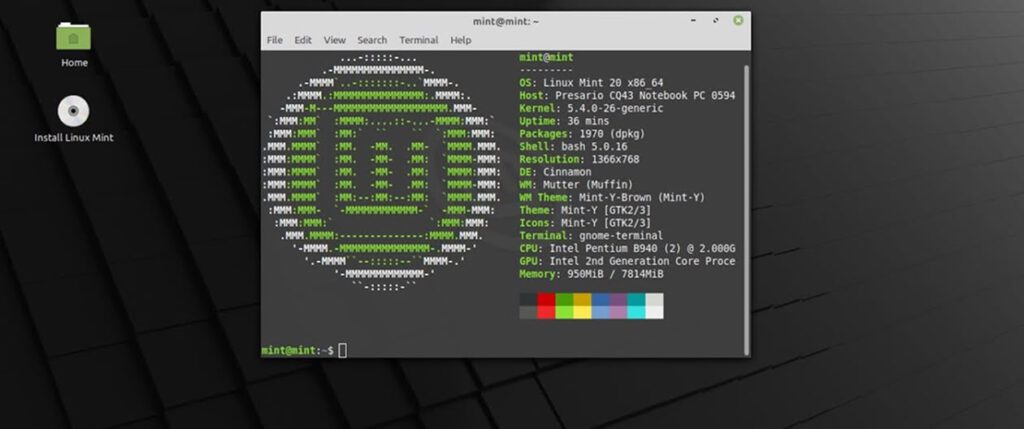Image resolution: width=1024 pixels, height=429 pixels.
Task: Click the mint@mint header above the dashes
Action: (546, 57)
